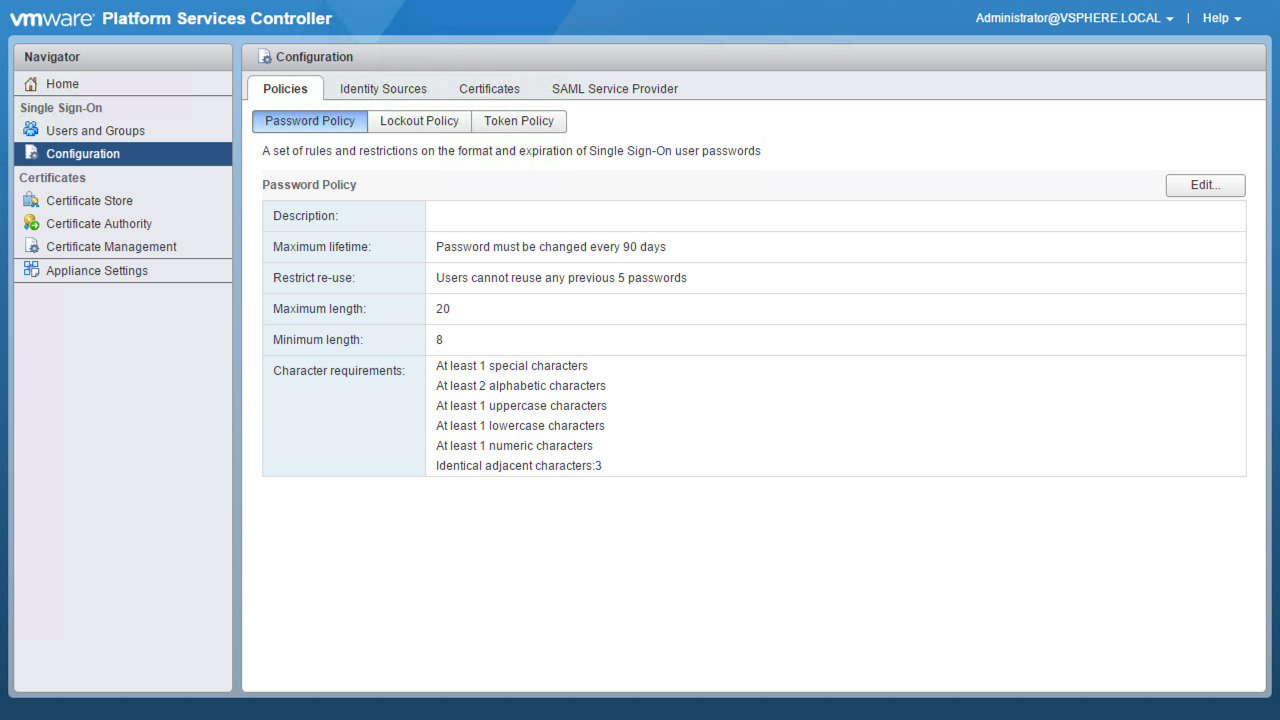Screen dimensions: 1280x720
Task: Switch to the Certificates tab
Action: pyautogui.click(x=489, y=89)
